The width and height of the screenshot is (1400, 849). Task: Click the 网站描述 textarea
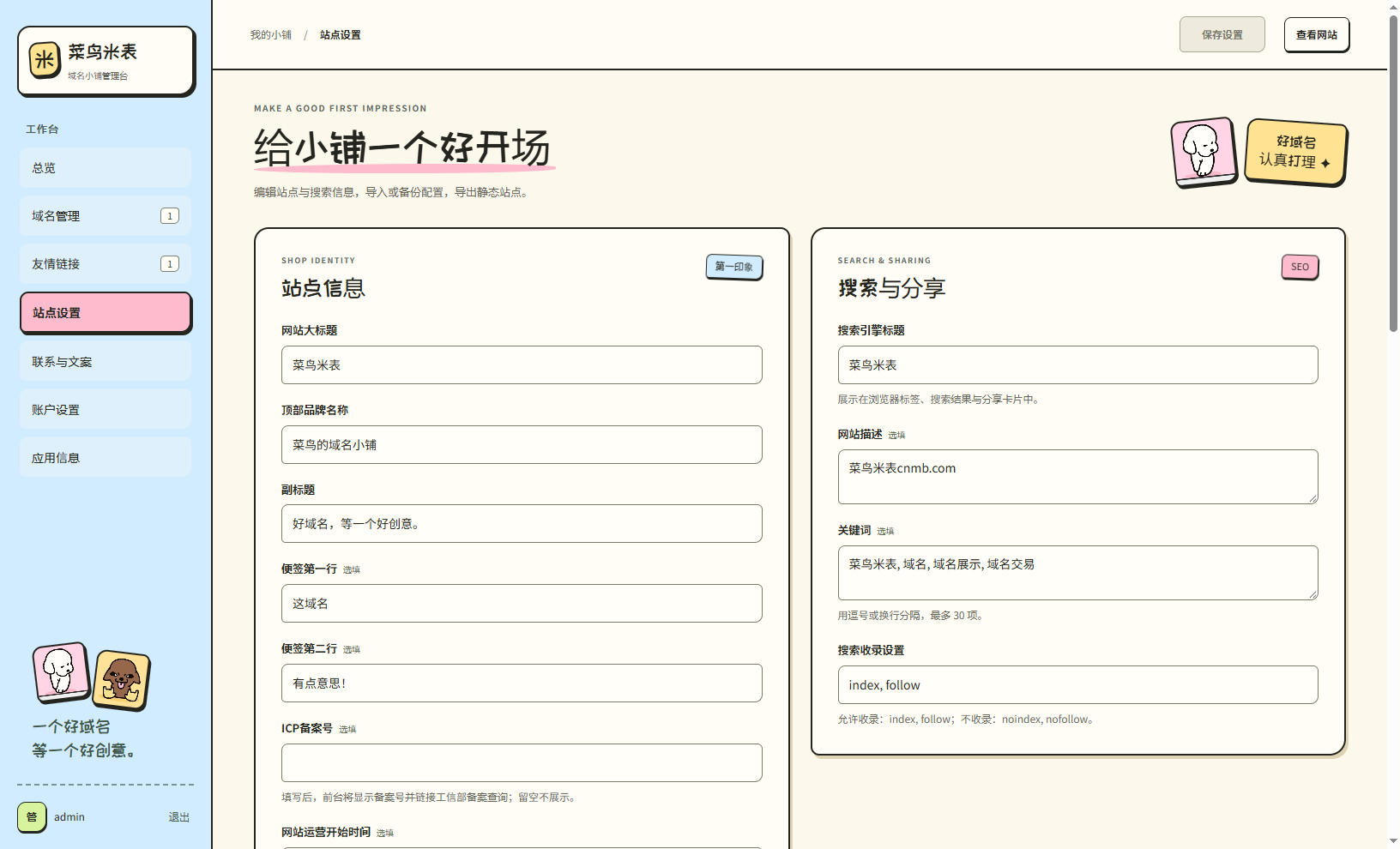[1077, 477]
